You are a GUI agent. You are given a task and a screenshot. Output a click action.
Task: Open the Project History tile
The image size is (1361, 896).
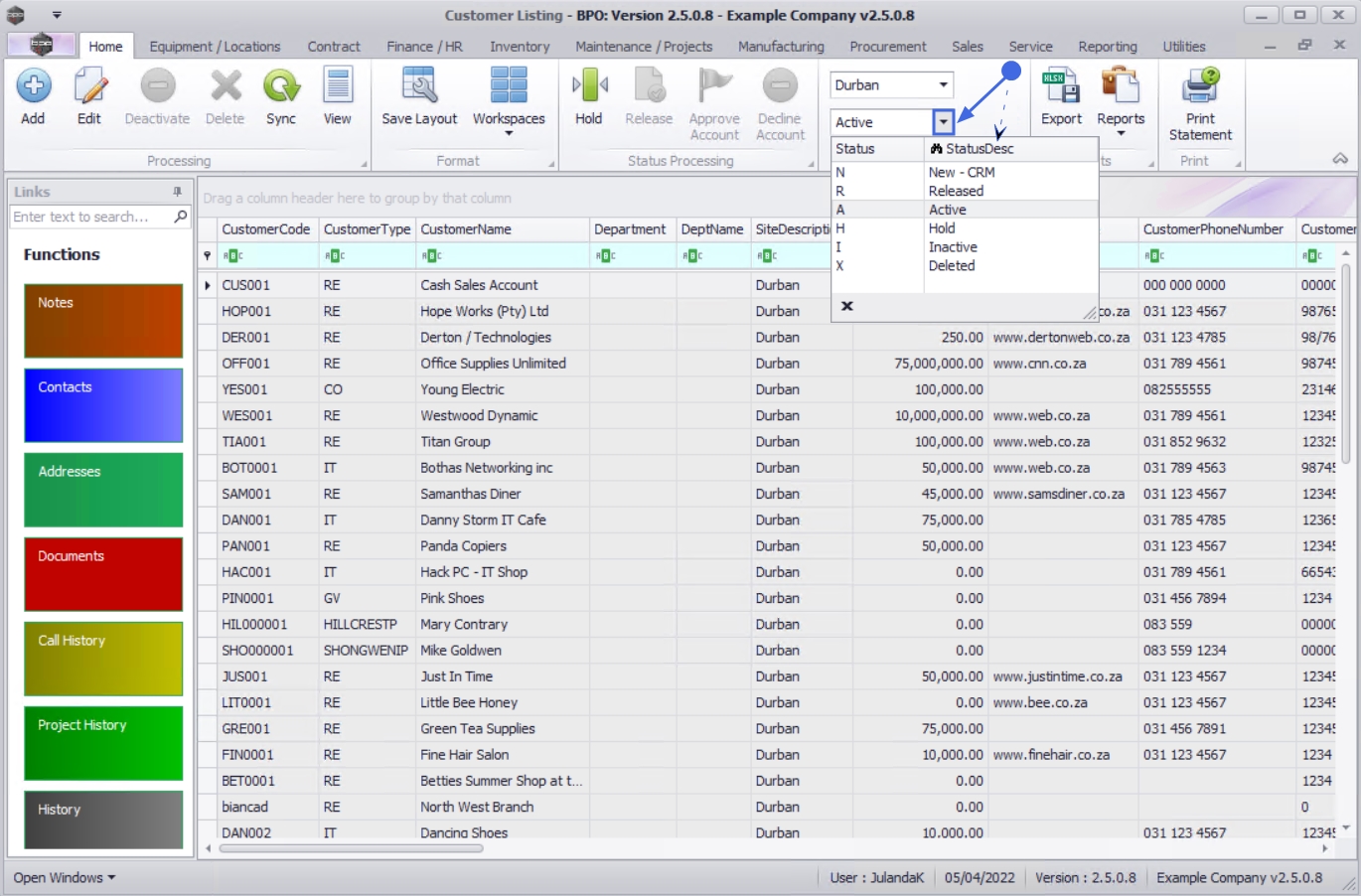pyautogui.click(x=103, y=743)
